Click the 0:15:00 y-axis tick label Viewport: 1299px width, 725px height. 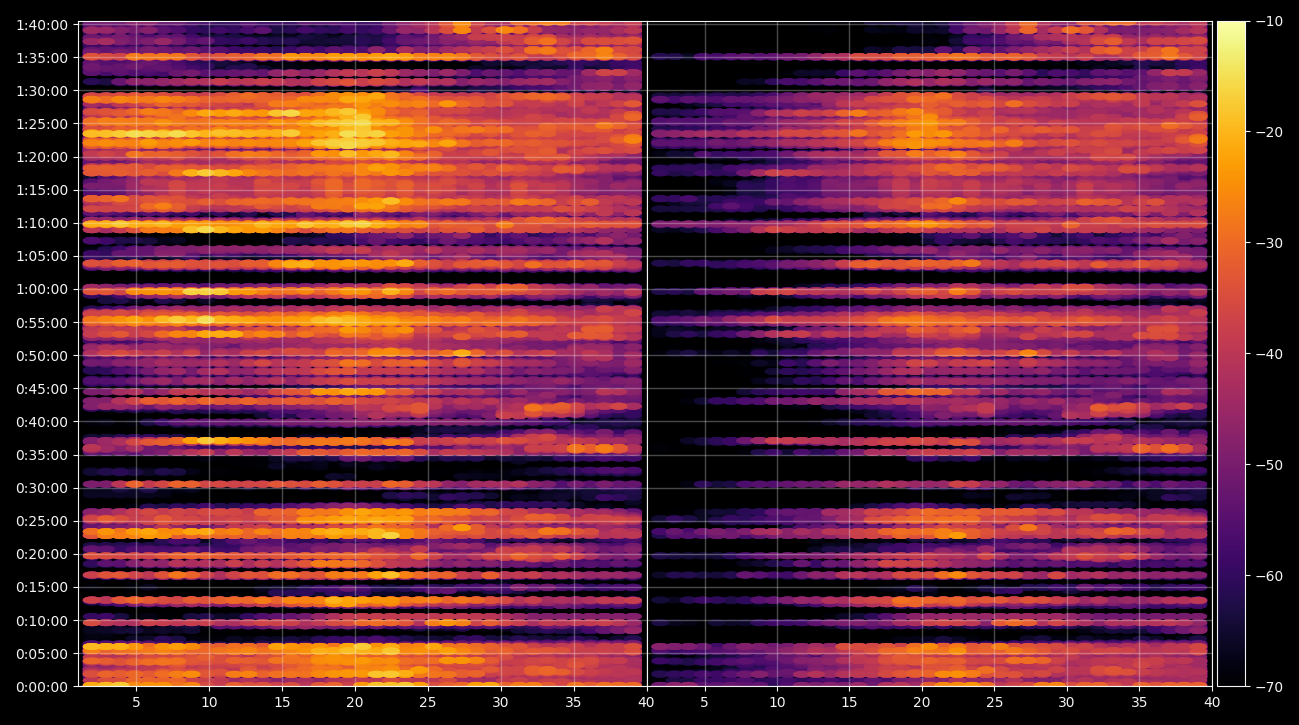coord(43,587)
